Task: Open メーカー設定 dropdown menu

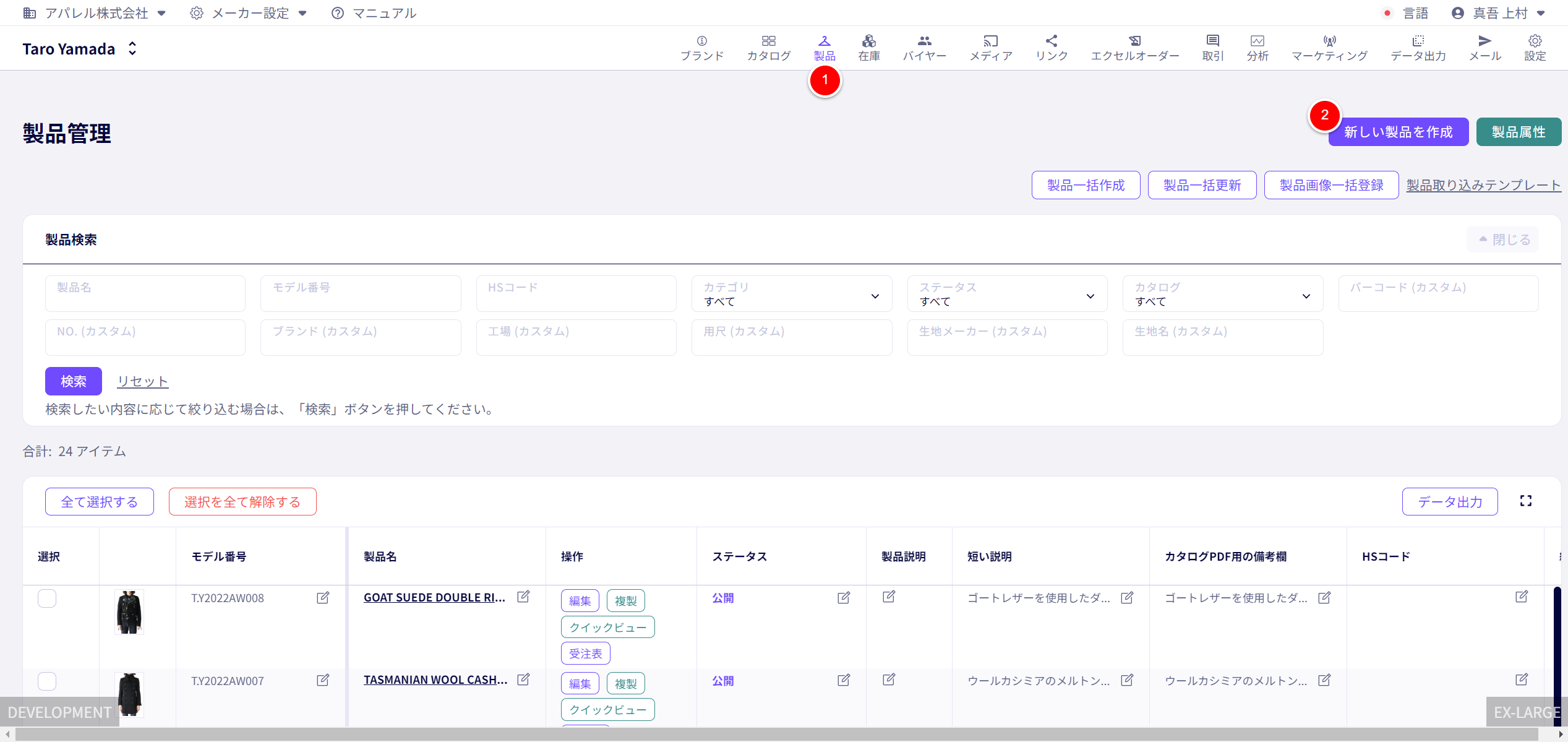Action: pos(249,13)
